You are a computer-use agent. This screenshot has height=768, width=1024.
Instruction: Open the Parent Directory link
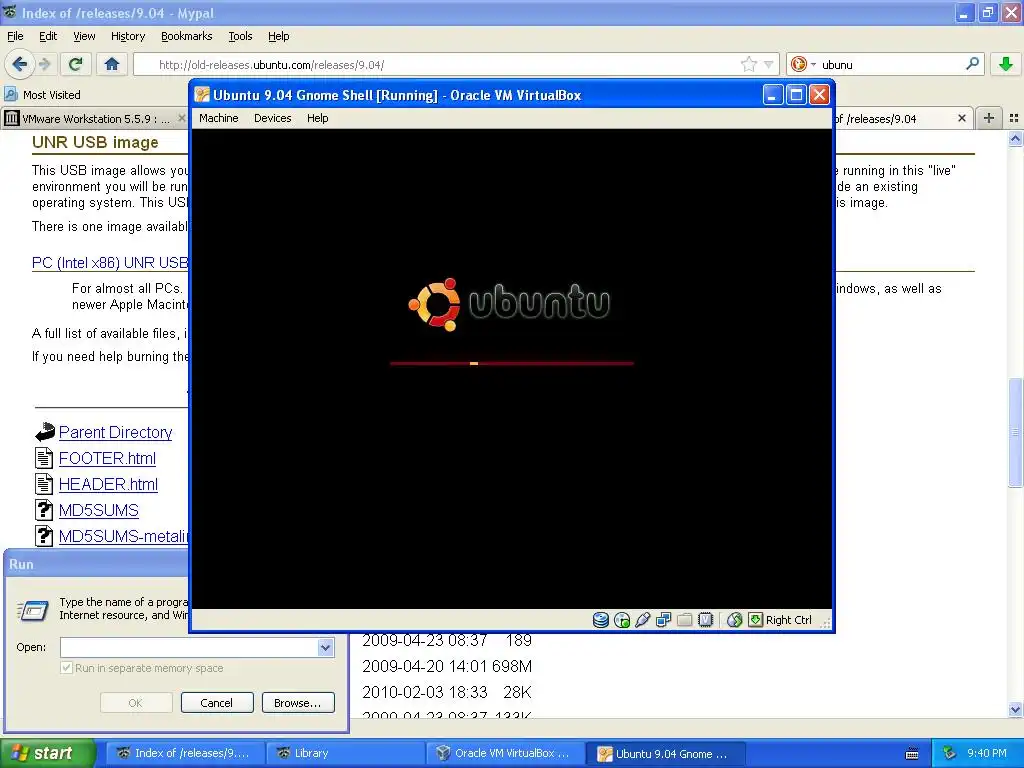coord(116,432)
